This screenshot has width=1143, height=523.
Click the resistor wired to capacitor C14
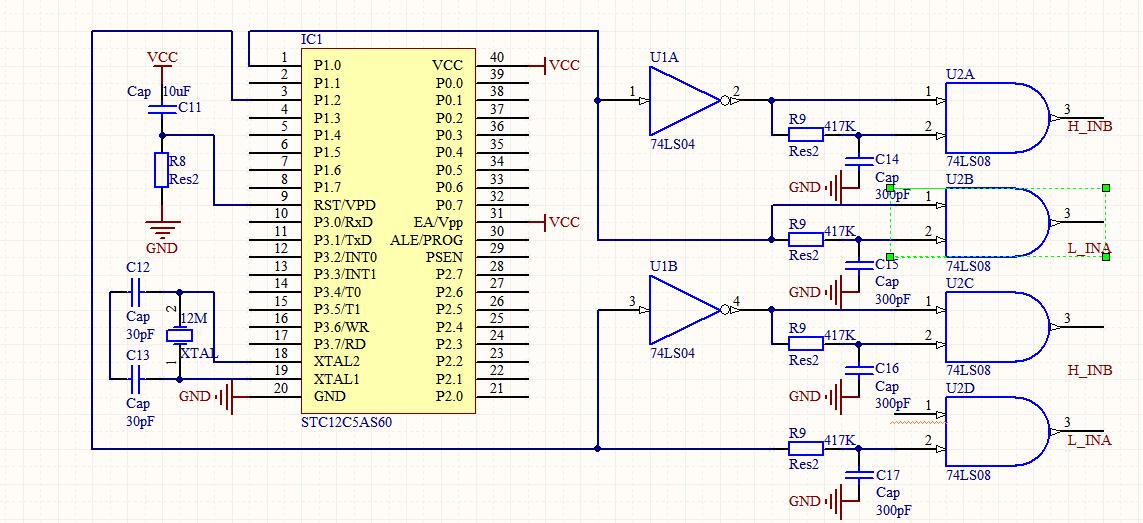click(x=805, y=135)
